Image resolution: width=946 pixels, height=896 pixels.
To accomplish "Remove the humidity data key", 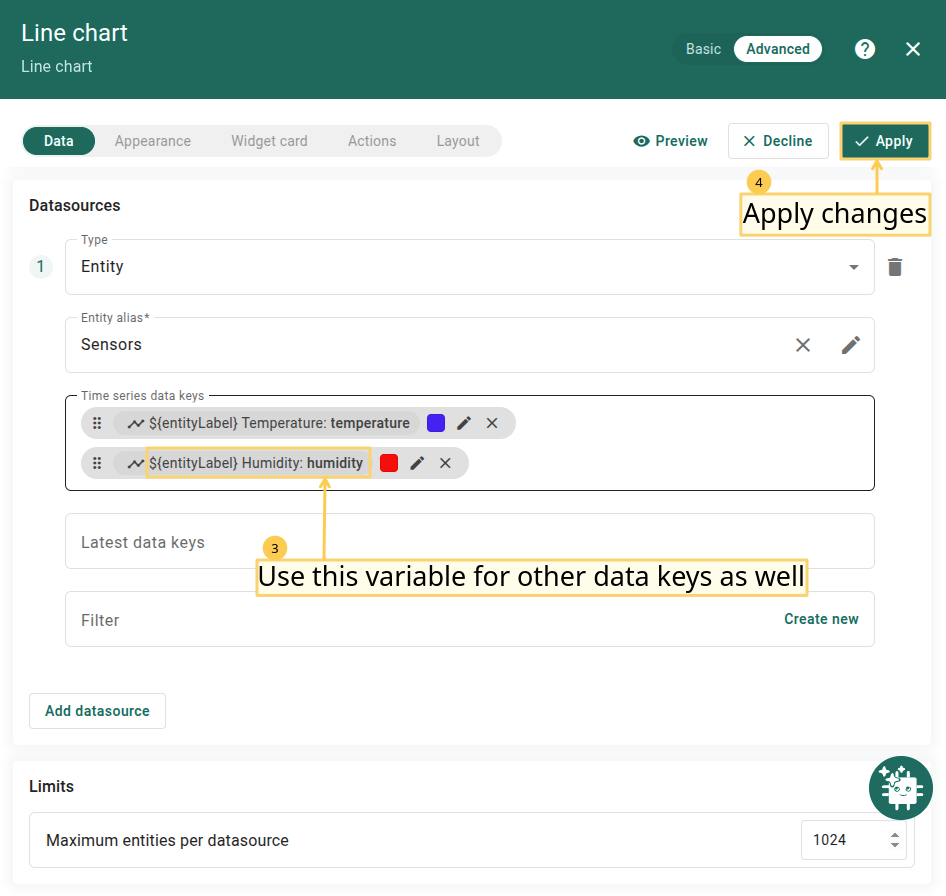I will (x=445, y=463).
